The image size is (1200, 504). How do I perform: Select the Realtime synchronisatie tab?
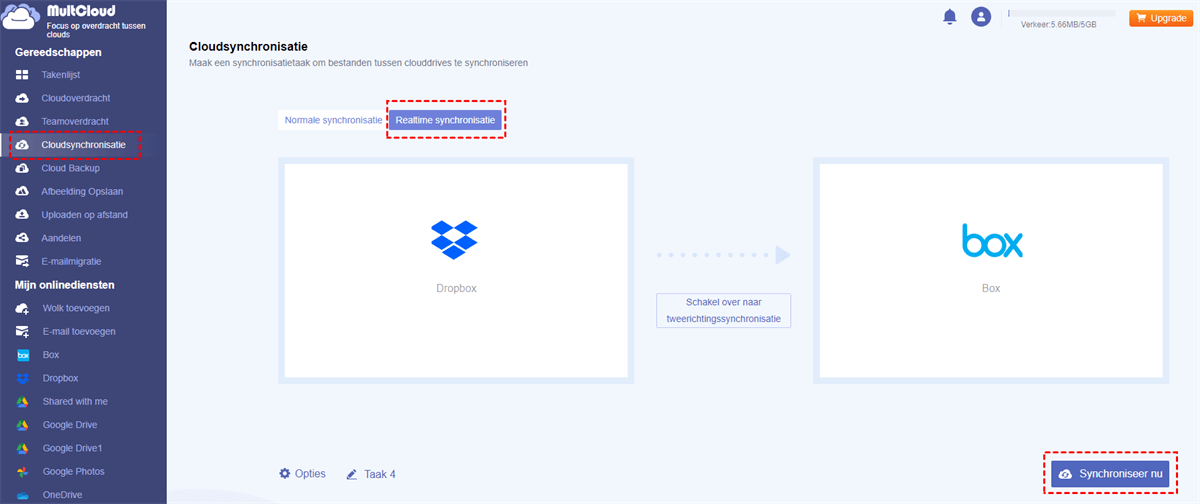coord(445,120)
